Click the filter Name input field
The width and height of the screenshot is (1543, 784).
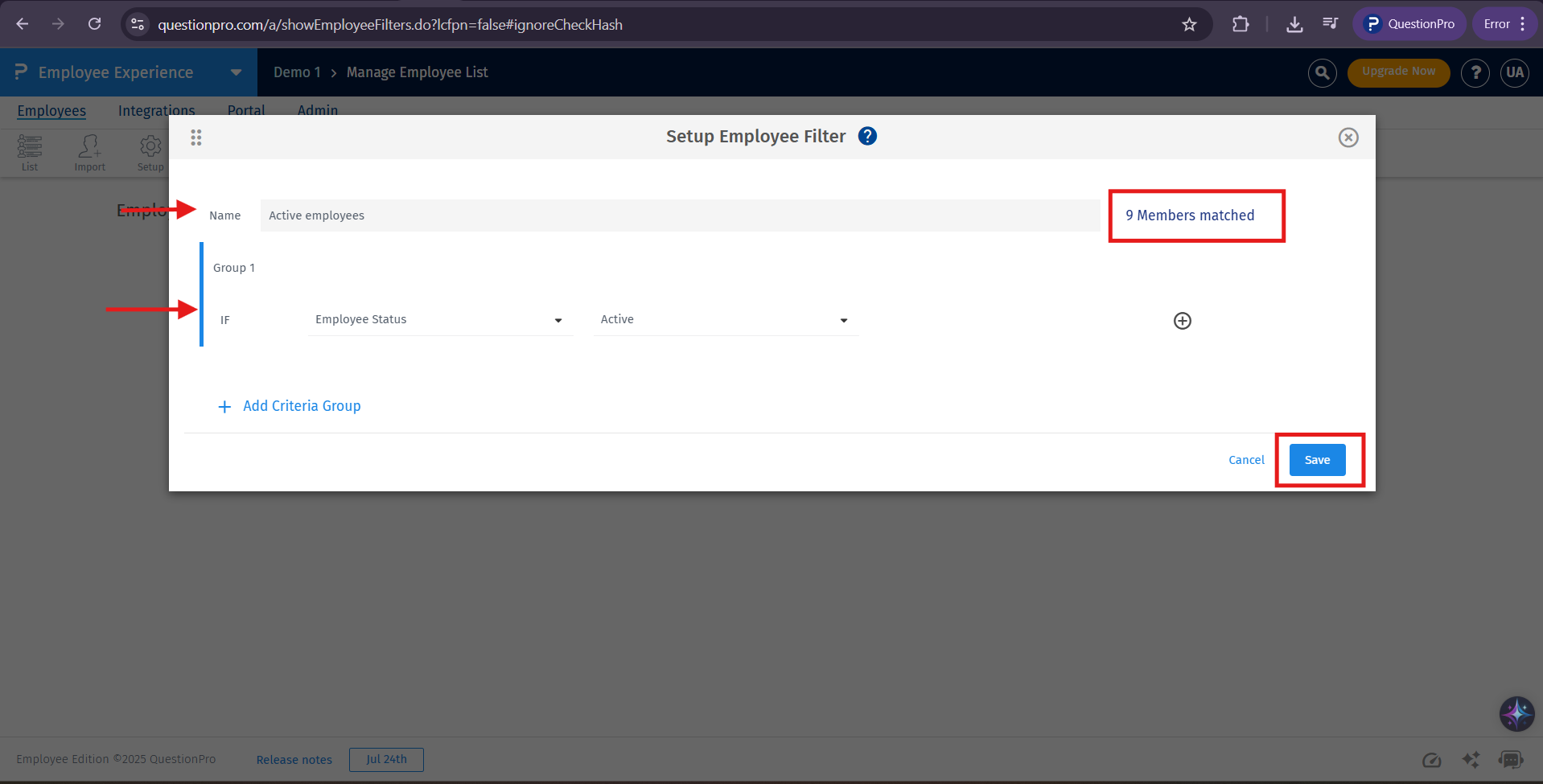[678, 215]
